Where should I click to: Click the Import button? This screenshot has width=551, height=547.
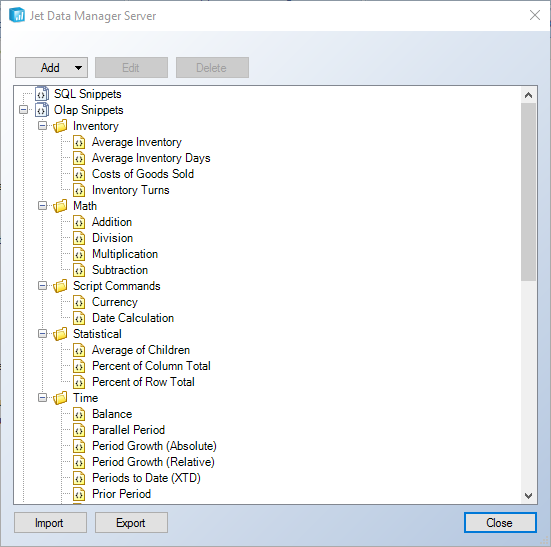tap(50, 522)
